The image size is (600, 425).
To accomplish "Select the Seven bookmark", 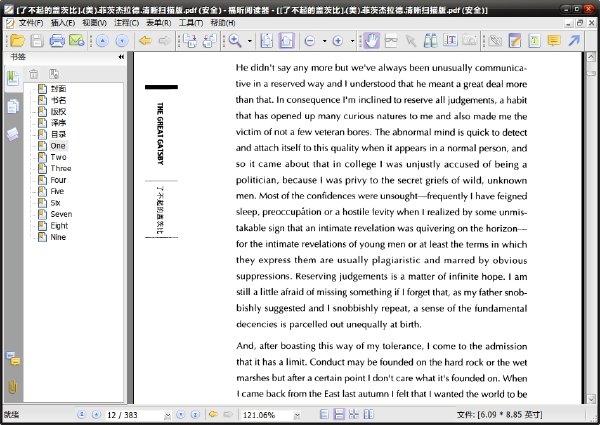I will pos(61,214).
